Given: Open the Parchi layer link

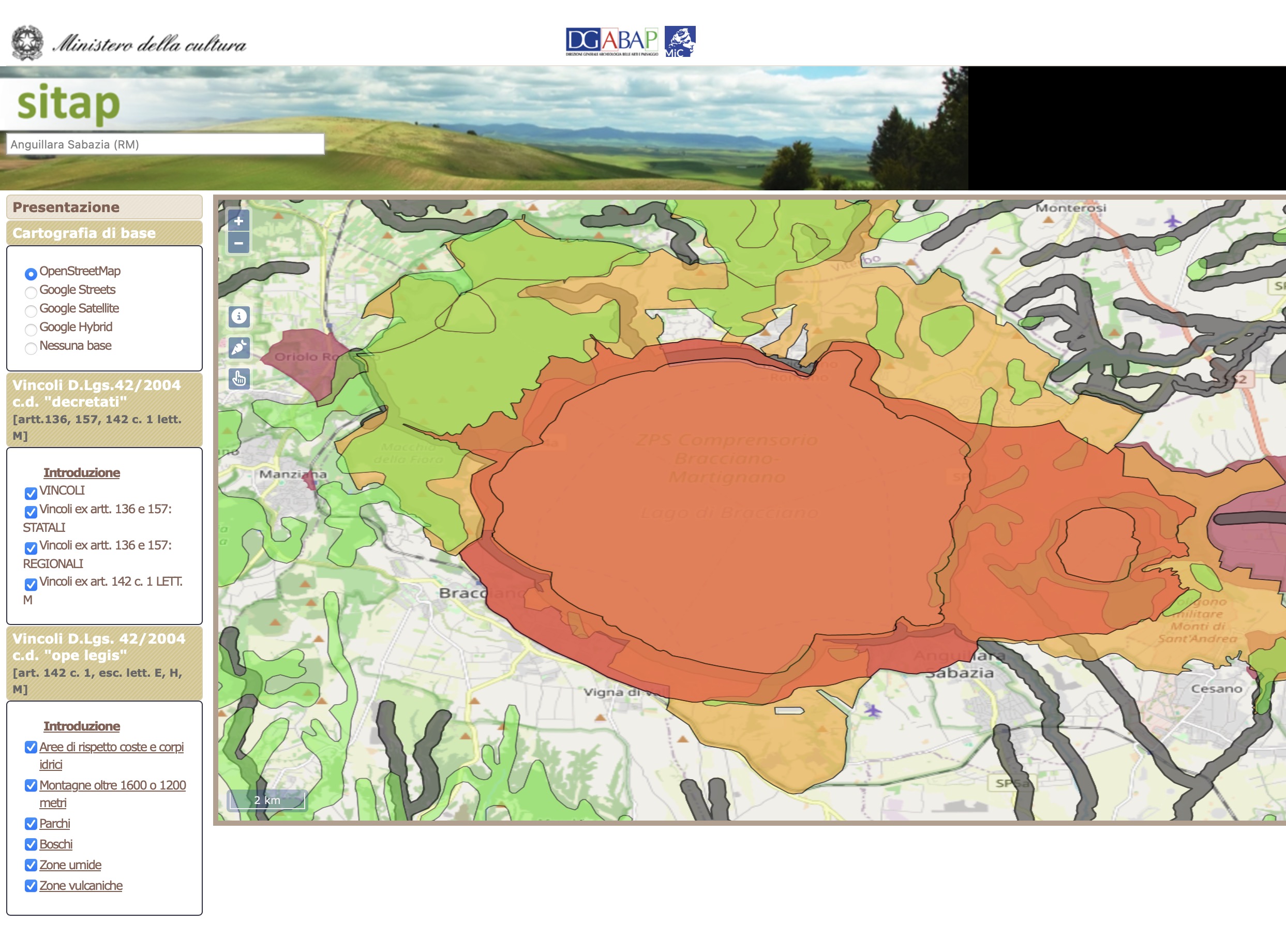Looking at the screenshot, I should [55, 824].
